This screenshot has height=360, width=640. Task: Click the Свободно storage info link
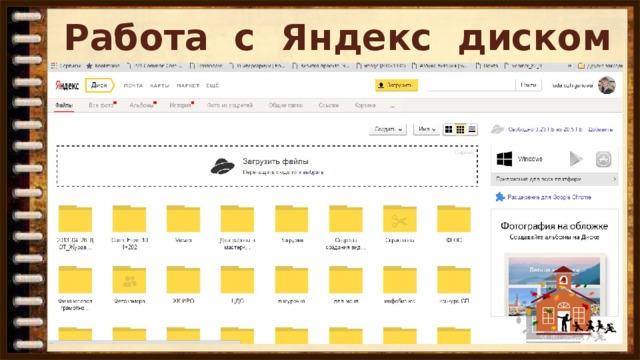coord(546,129)
